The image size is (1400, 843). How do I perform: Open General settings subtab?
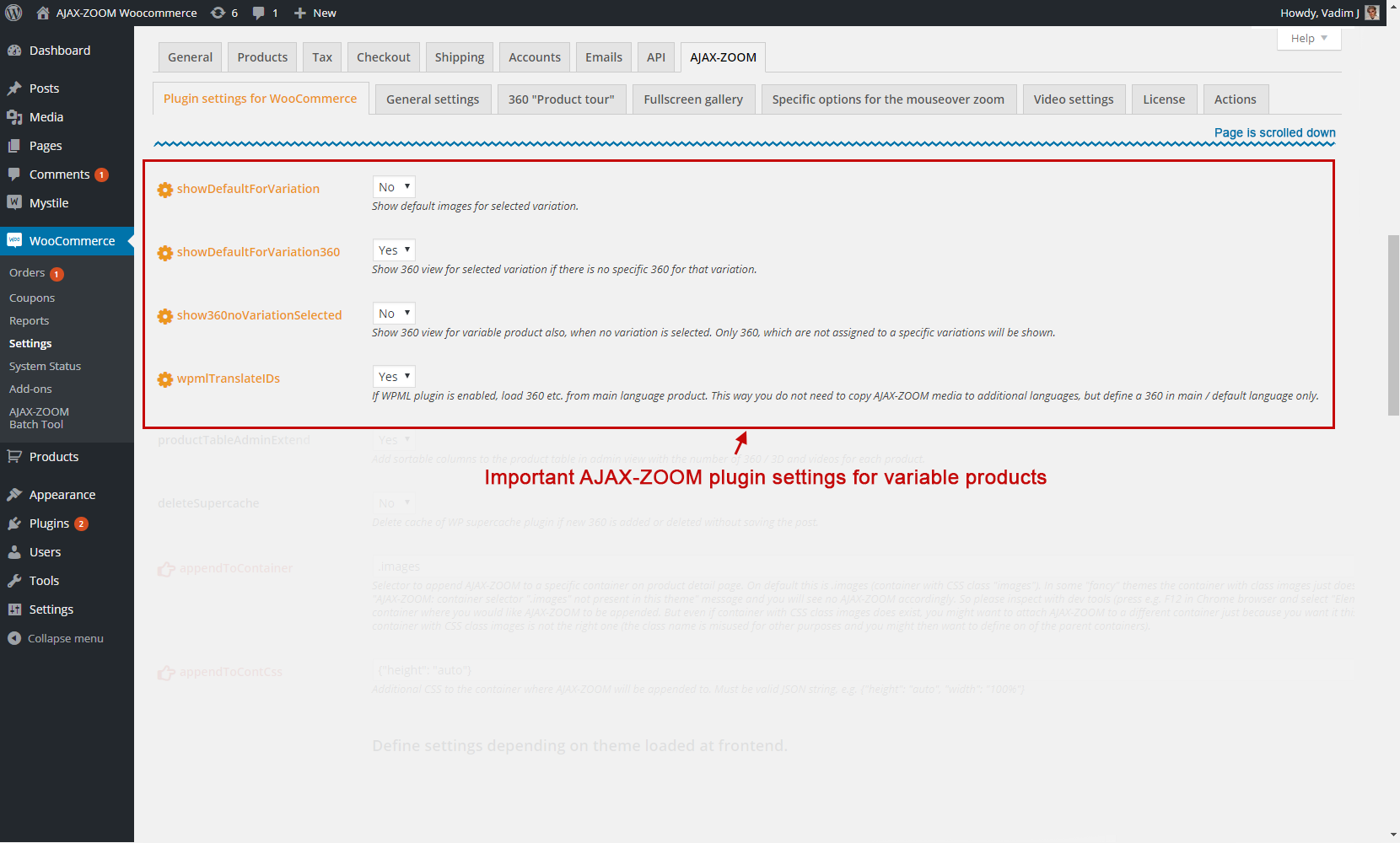point(433,99)
